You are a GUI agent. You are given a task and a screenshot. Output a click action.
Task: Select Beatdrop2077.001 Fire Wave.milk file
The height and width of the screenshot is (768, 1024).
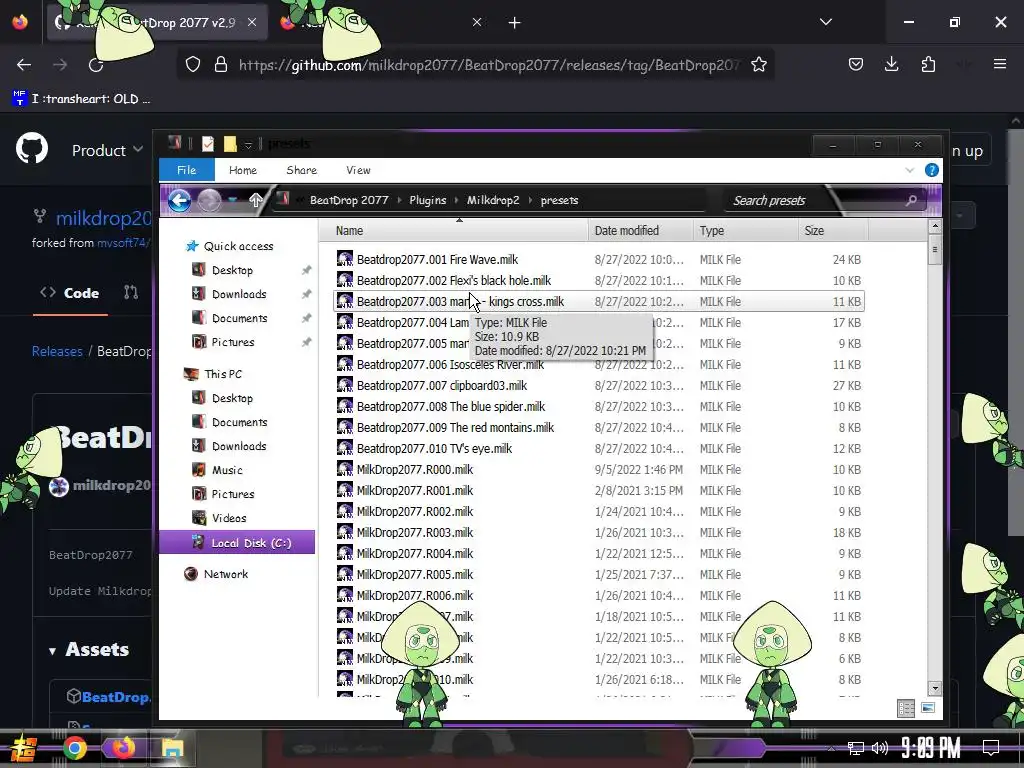point(599,260)
